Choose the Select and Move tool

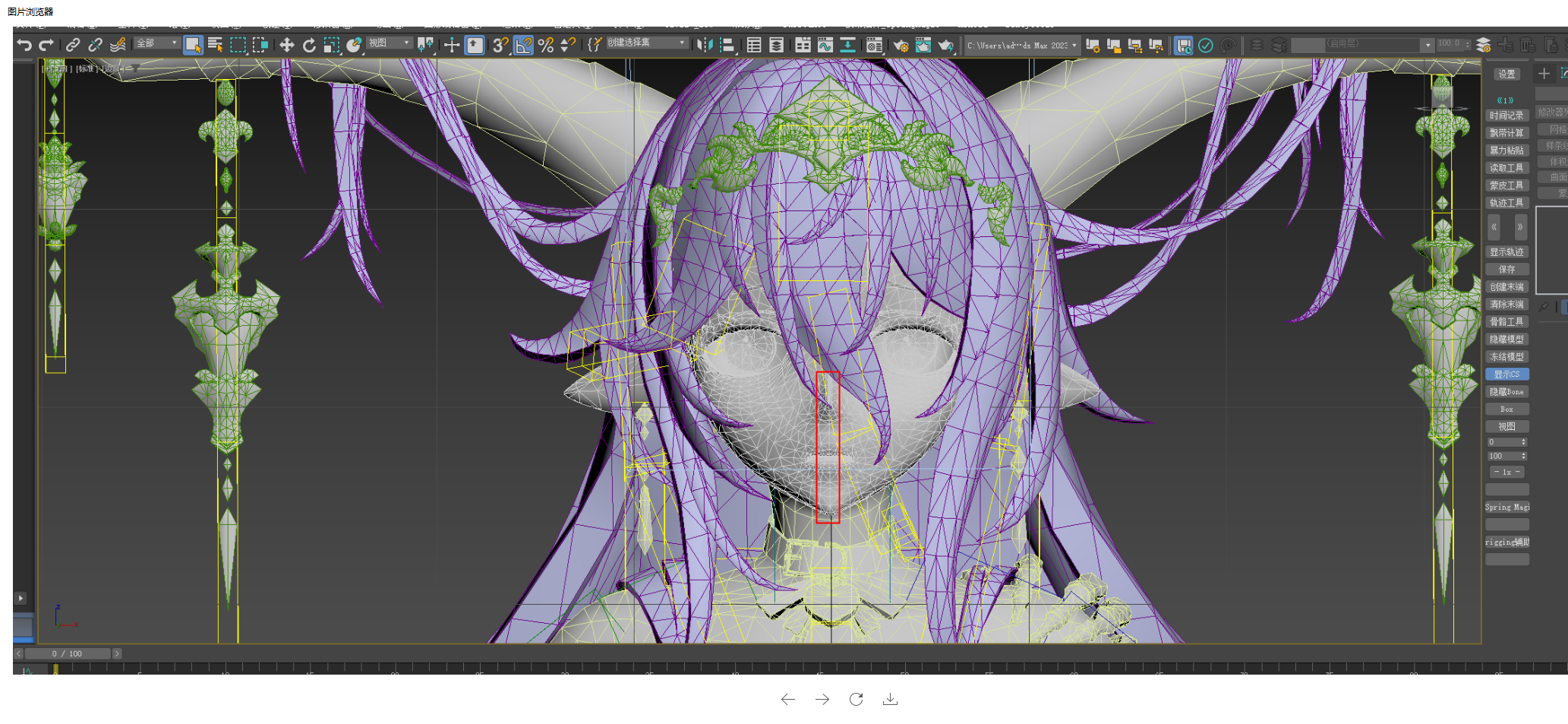(x=286, y=45)
